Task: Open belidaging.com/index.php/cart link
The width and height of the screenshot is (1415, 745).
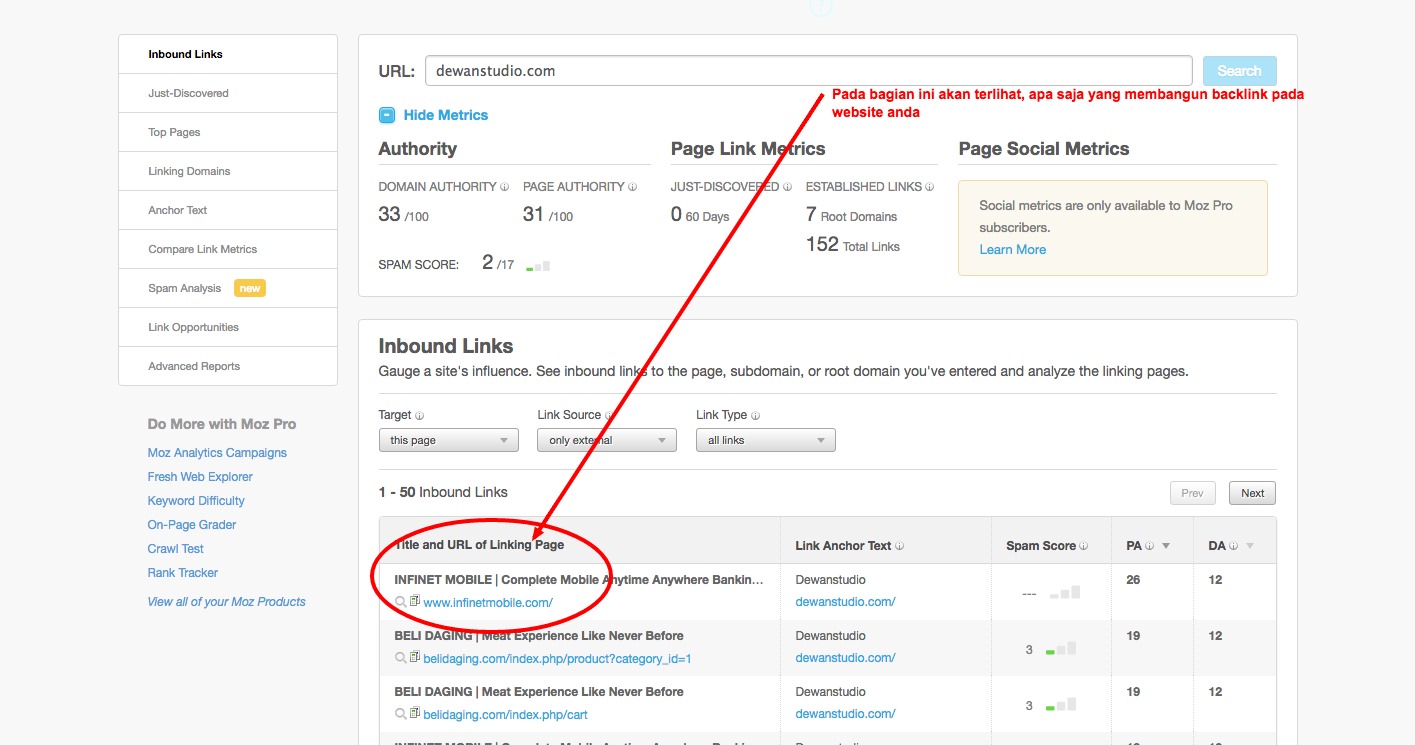Action: [x=505, y=715]
